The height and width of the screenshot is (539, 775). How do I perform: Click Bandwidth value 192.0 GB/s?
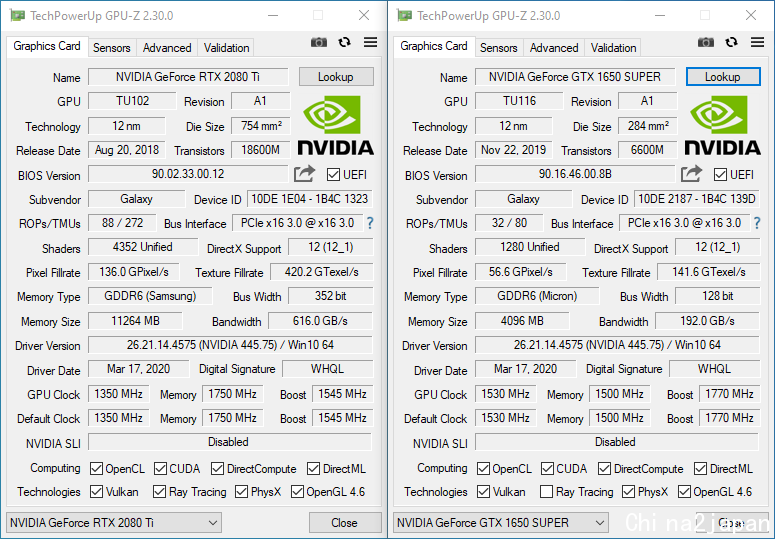pos(707,321)
